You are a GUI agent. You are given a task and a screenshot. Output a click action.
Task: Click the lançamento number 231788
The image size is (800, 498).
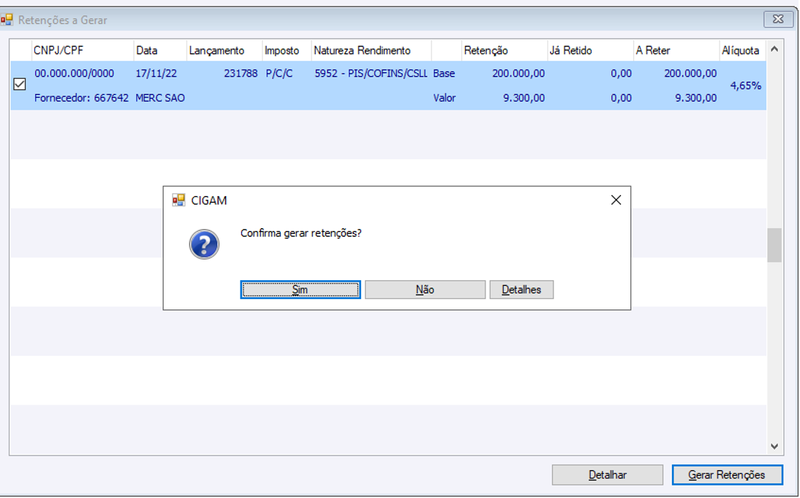(x=241, y=73)
